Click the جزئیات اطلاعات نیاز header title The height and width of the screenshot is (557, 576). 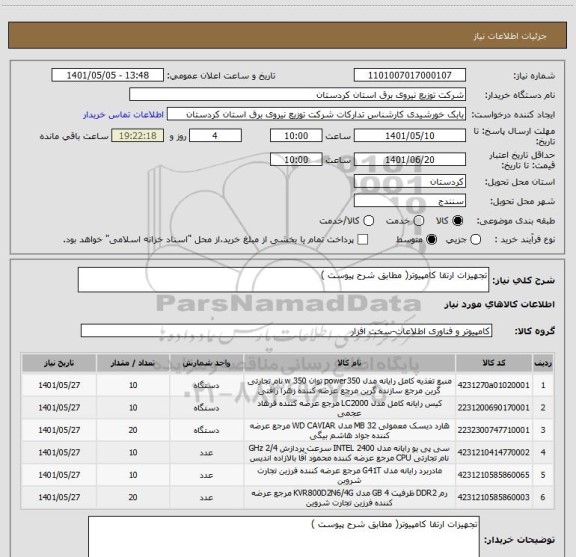[x=510, y=36]
